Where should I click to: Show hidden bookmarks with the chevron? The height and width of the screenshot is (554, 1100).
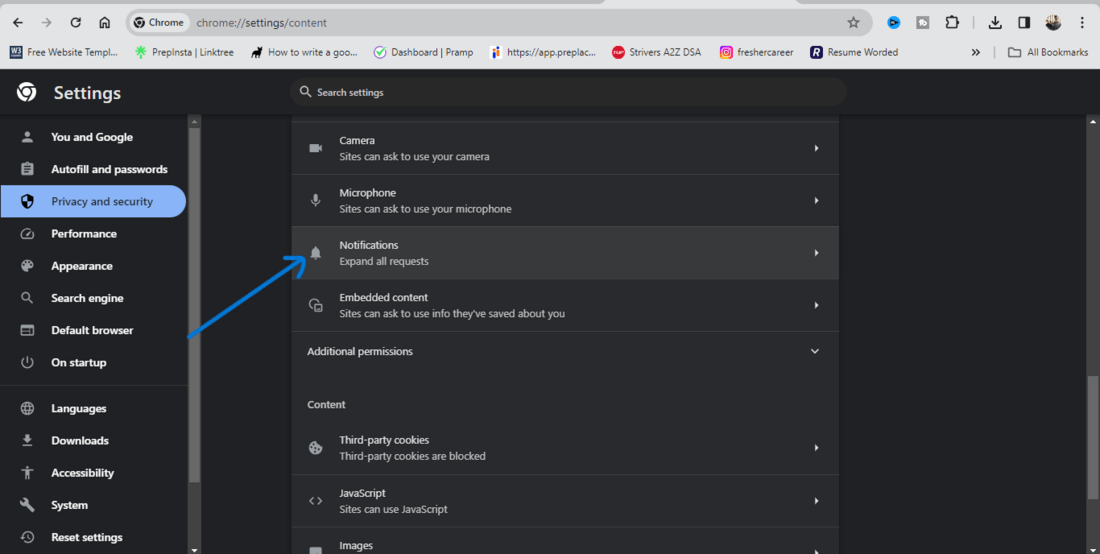coord(976,52)
